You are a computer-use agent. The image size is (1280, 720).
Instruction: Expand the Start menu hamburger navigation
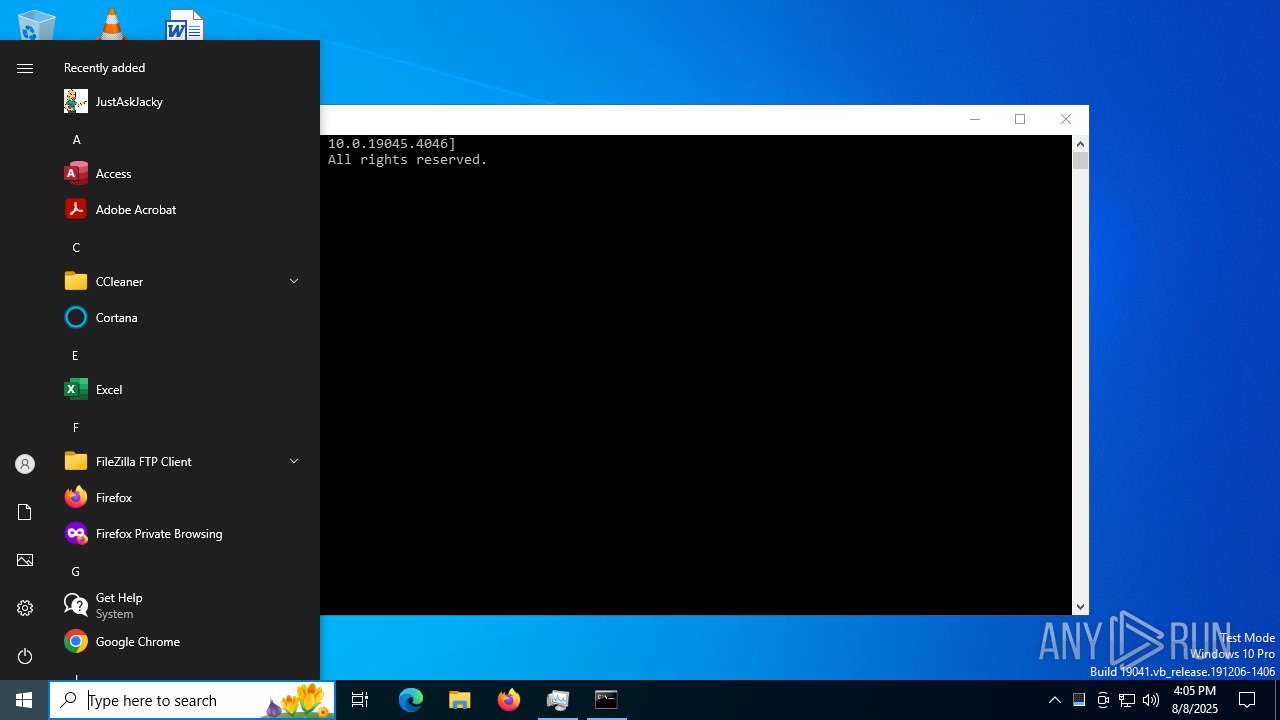(x=25, y=68)
